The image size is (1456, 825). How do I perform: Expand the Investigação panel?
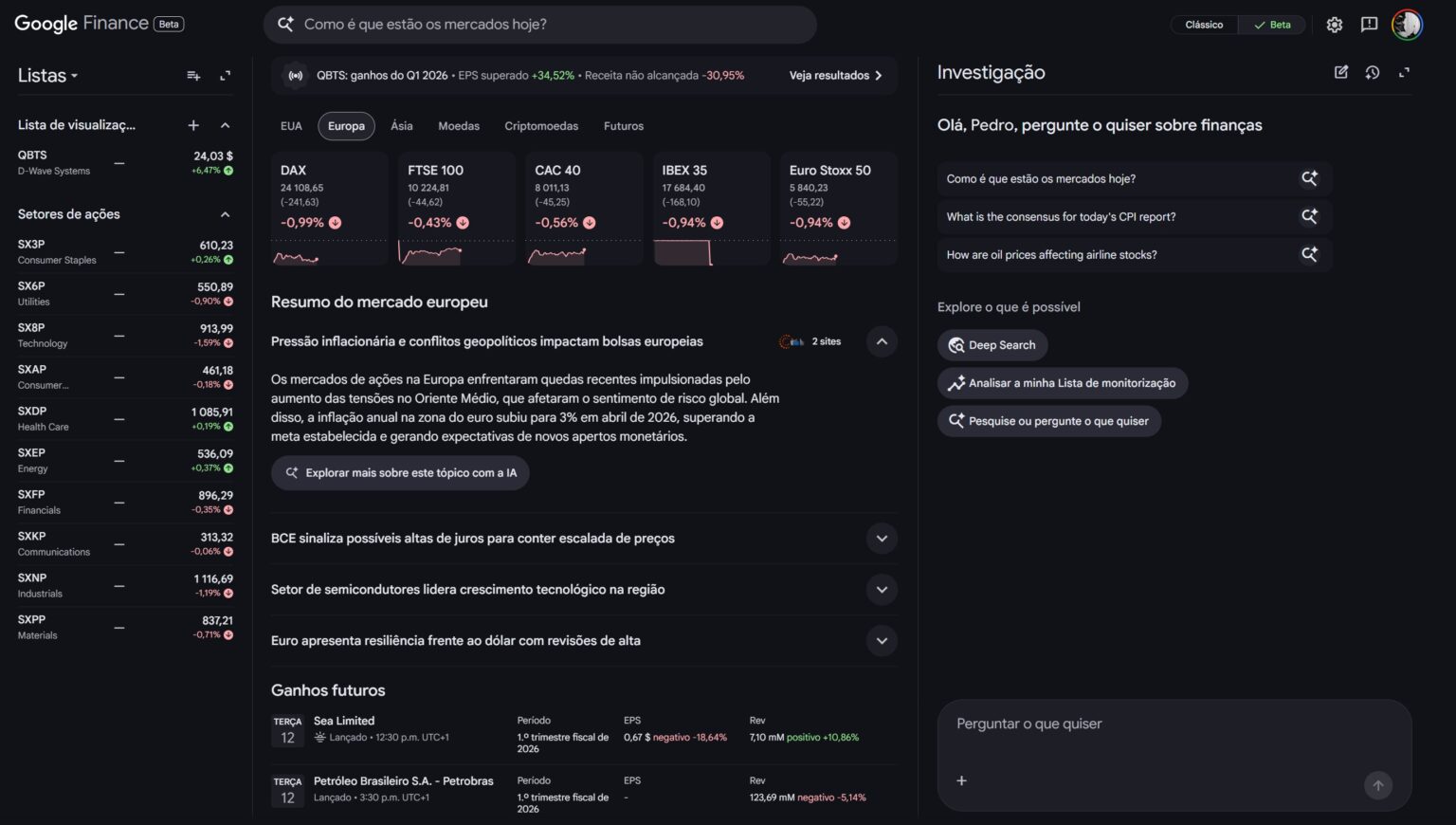pyautogui.click(x=1404, y=72)
